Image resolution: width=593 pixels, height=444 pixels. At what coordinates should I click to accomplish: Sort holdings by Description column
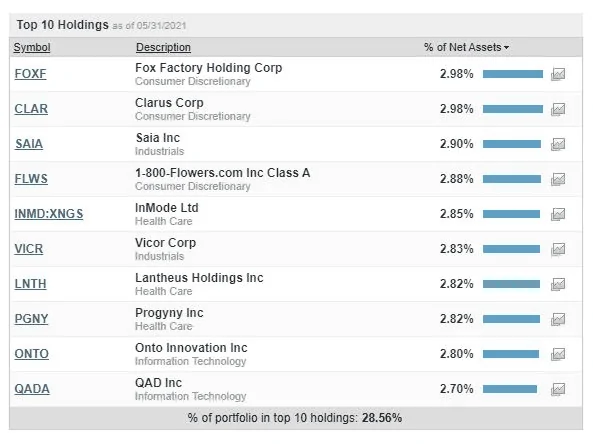pyautogui.click(x=163, y=47)
